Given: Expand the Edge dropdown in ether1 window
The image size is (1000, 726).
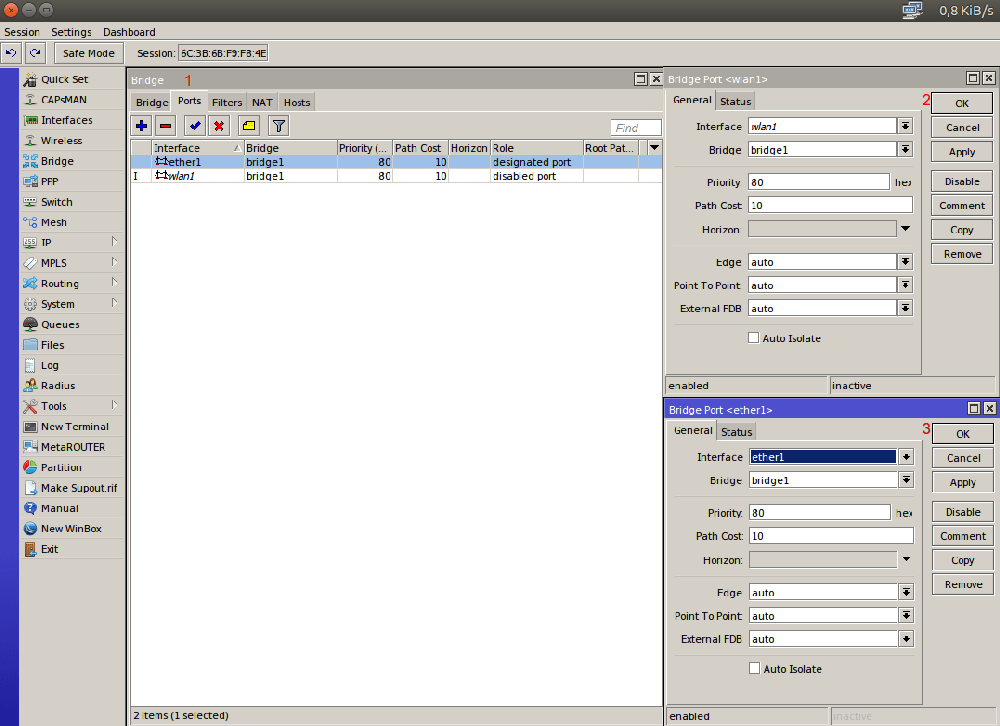Looking at the screenshot, I should click(906, 593).
